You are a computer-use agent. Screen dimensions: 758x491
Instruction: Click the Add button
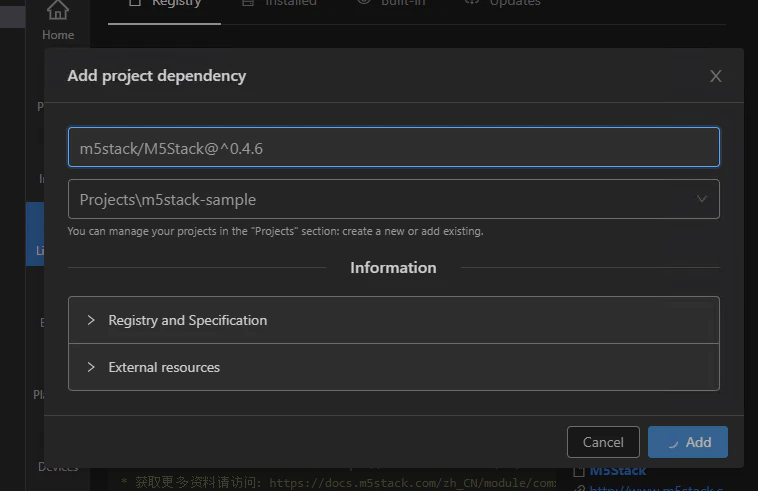pos(687,442)
